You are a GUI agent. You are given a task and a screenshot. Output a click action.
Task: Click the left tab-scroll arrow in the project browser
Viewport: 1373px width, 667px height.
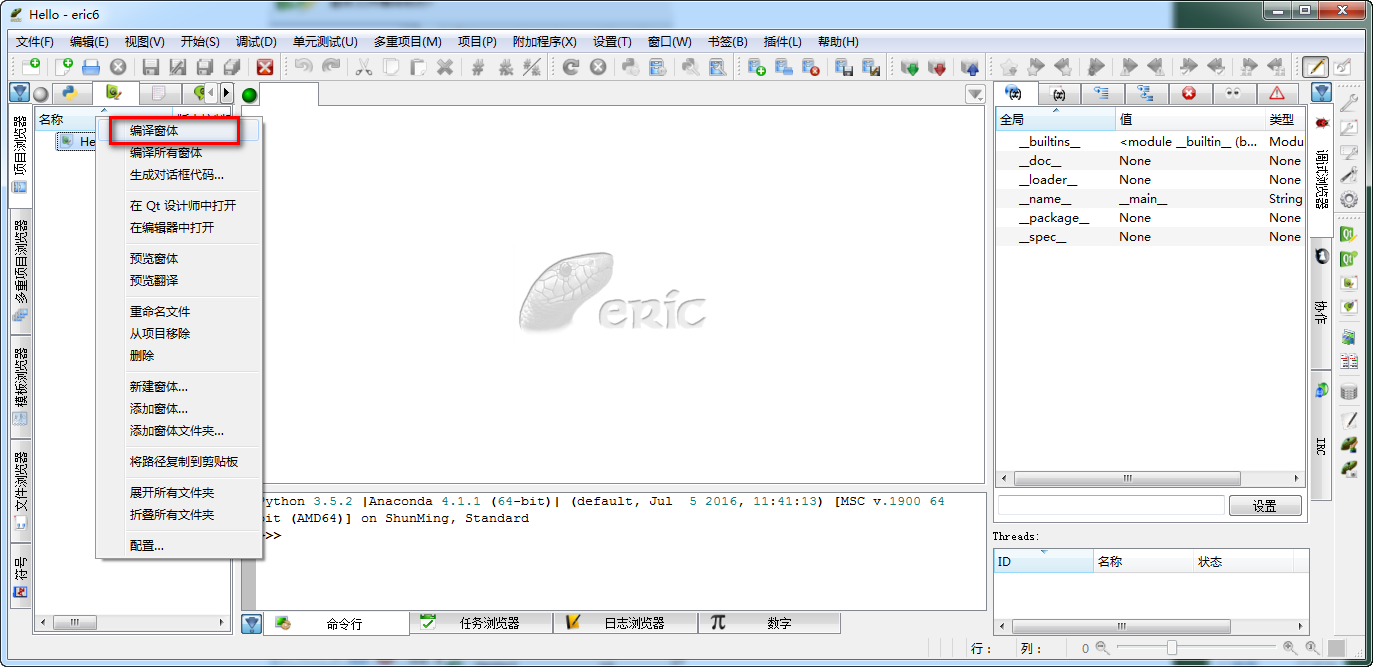pos(211,93)
